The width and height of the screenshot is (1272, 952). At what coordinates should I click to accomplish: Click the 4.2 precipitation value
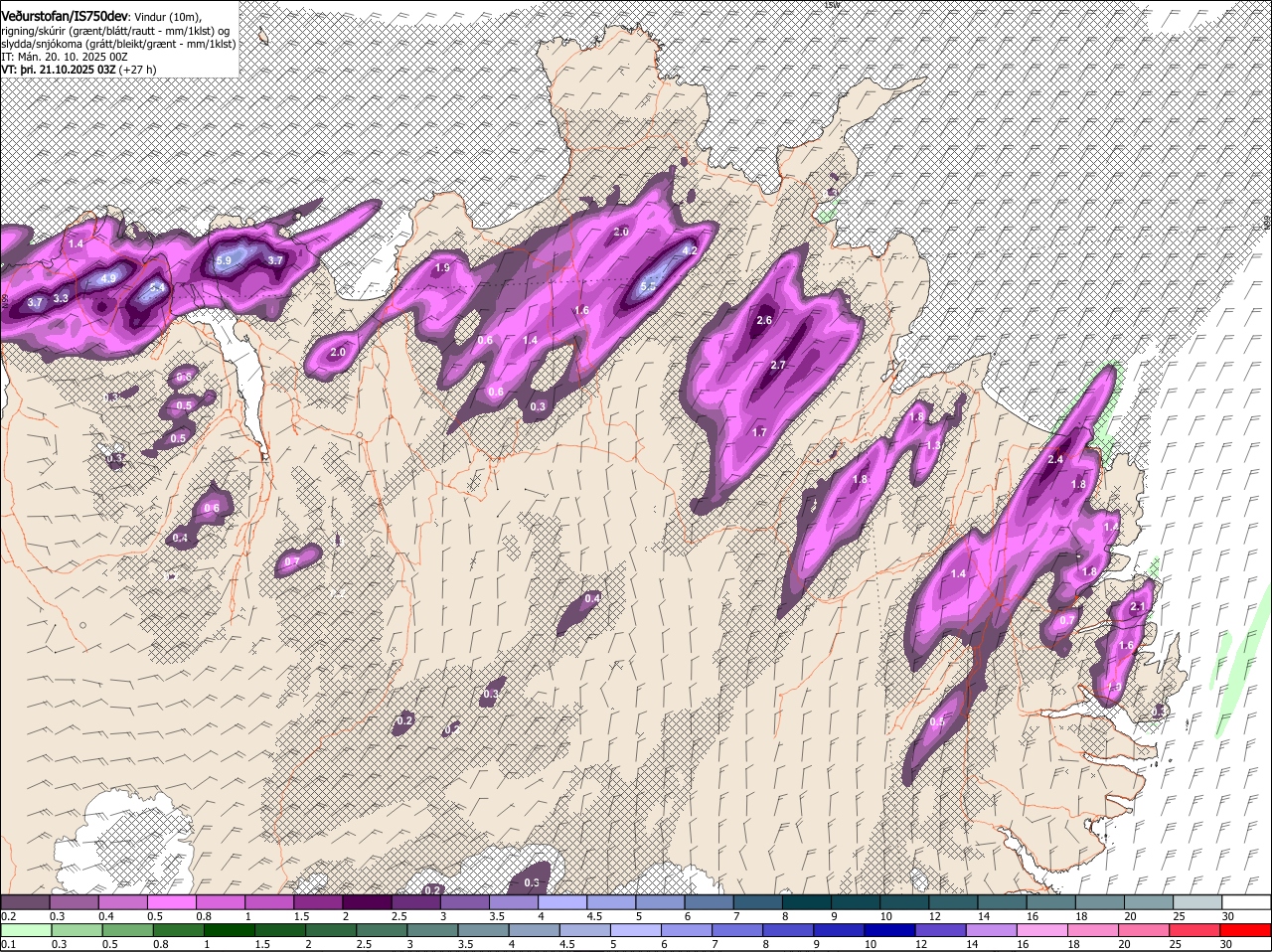pos(689,250)
